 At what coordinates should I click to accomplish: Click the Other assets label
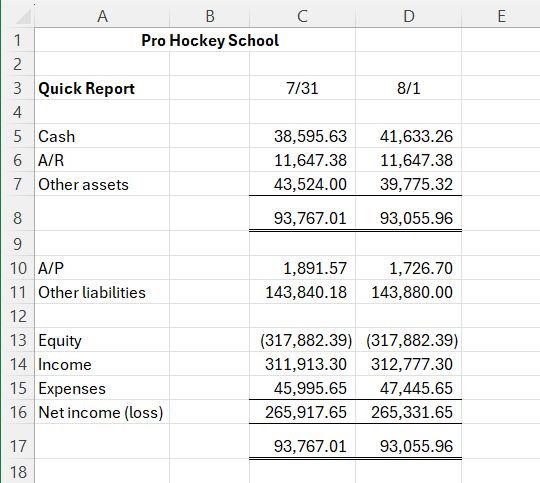[83, 184]
